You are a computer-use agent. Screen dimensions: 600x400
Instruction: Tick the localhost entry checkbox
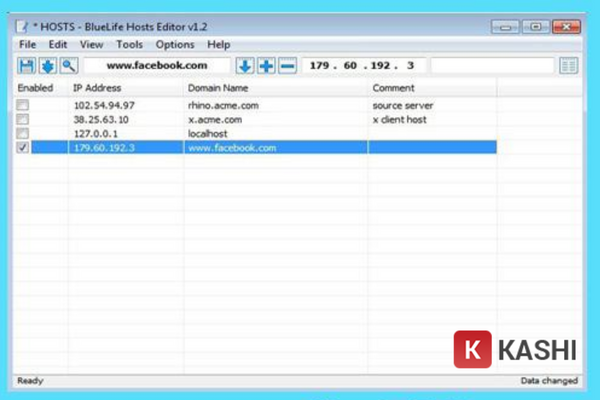pyautogui.click(x=23, y=133)
